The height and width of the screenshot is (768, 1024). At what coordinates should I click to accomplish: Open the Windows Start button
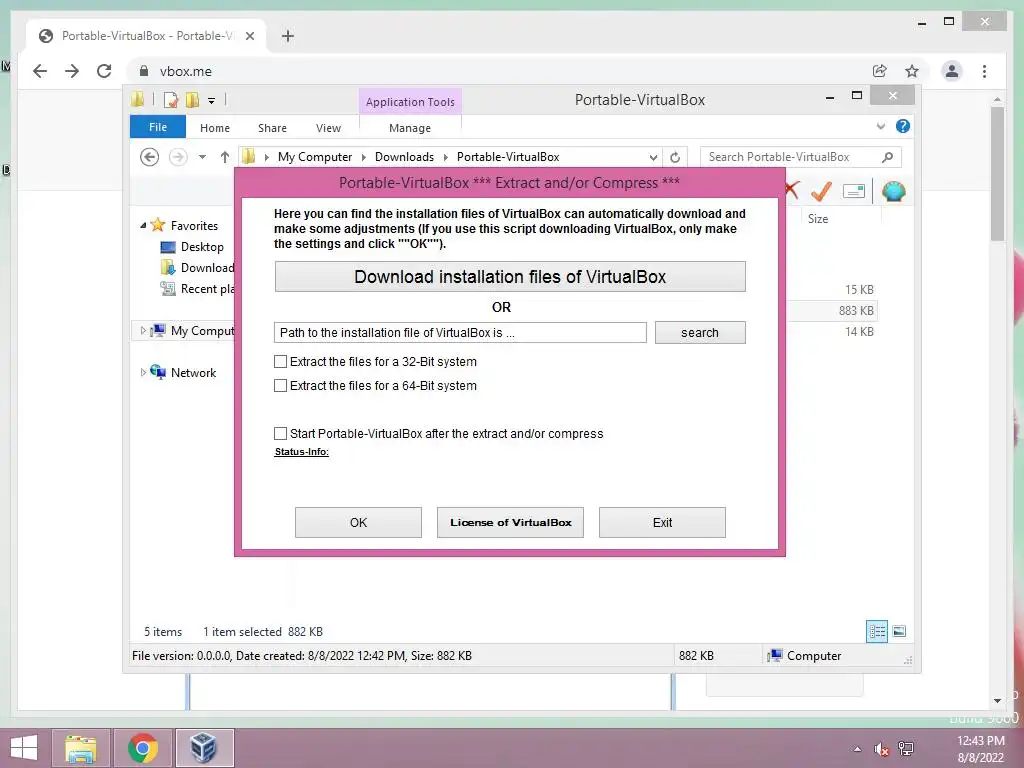[x=24, y=748]
